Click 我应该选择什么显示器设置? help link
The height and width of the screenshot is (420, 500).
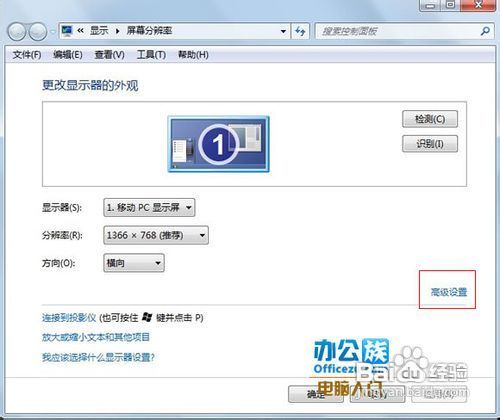click(x=98, y=357)
